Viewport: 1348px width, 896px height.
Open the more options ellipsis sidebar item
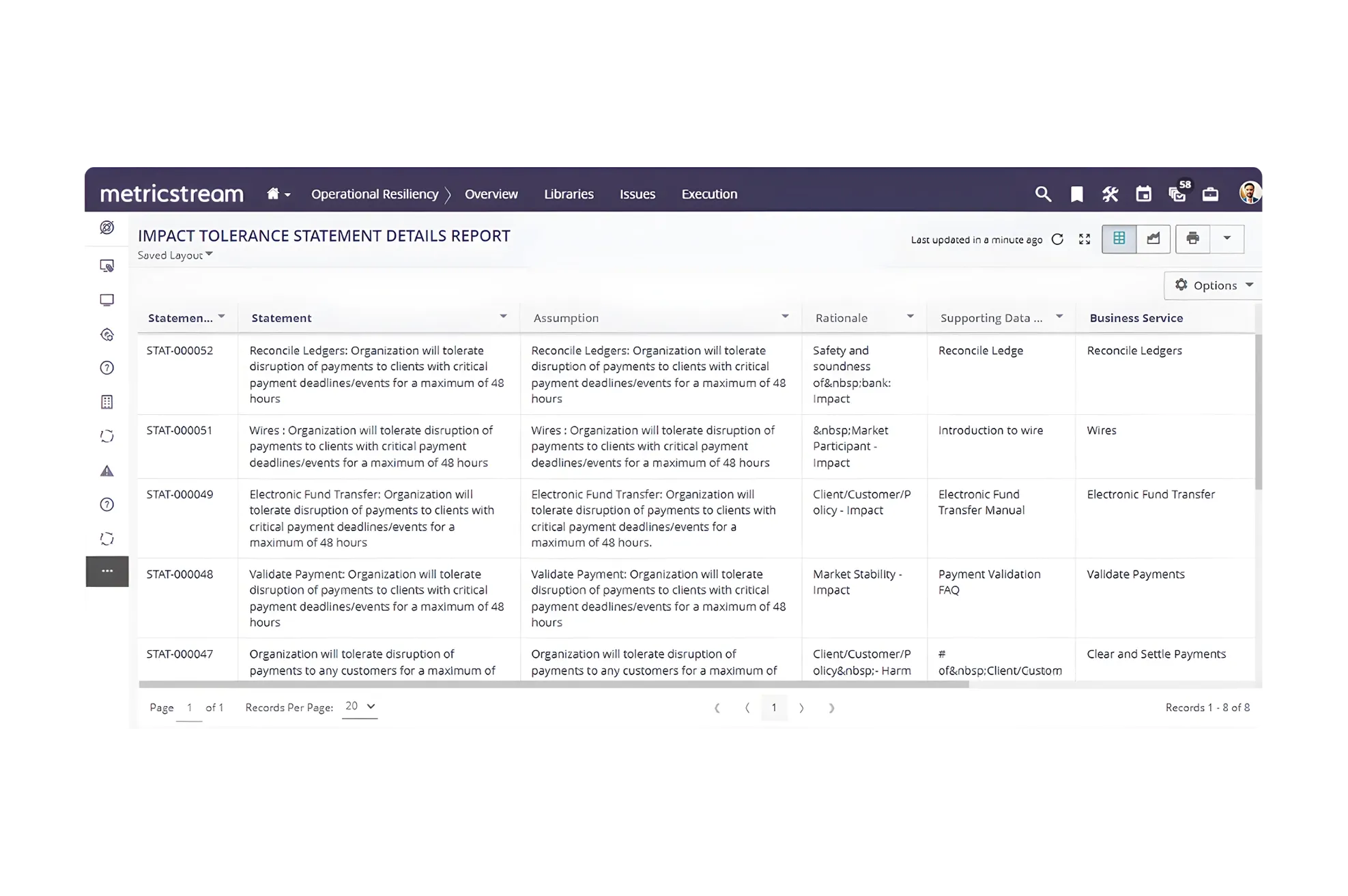[x=107, y=571]
